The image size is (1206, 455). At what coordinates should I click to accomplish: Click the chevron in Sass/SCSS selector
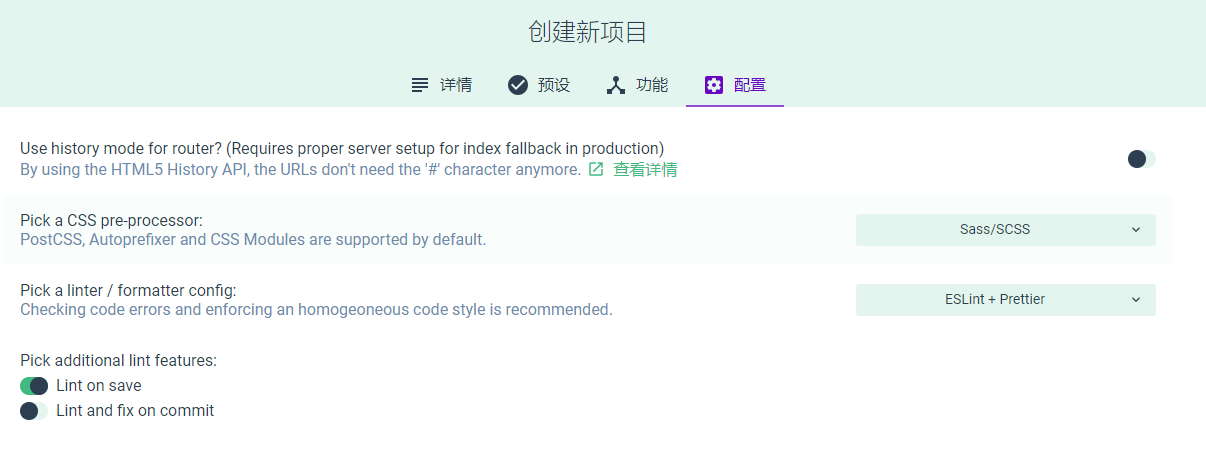click(x=1136, y=230)
